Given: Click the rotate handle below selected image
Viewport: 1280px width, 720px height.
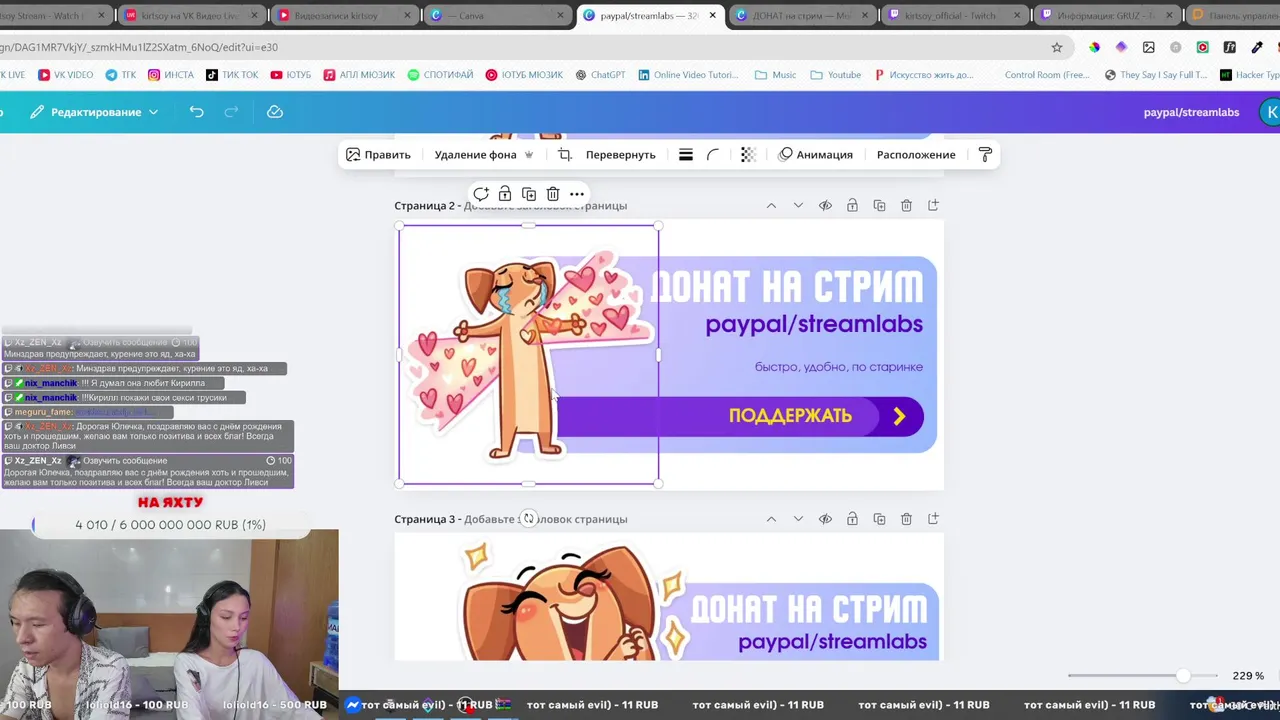Looking at the screenshot, I should coord(529,518).
